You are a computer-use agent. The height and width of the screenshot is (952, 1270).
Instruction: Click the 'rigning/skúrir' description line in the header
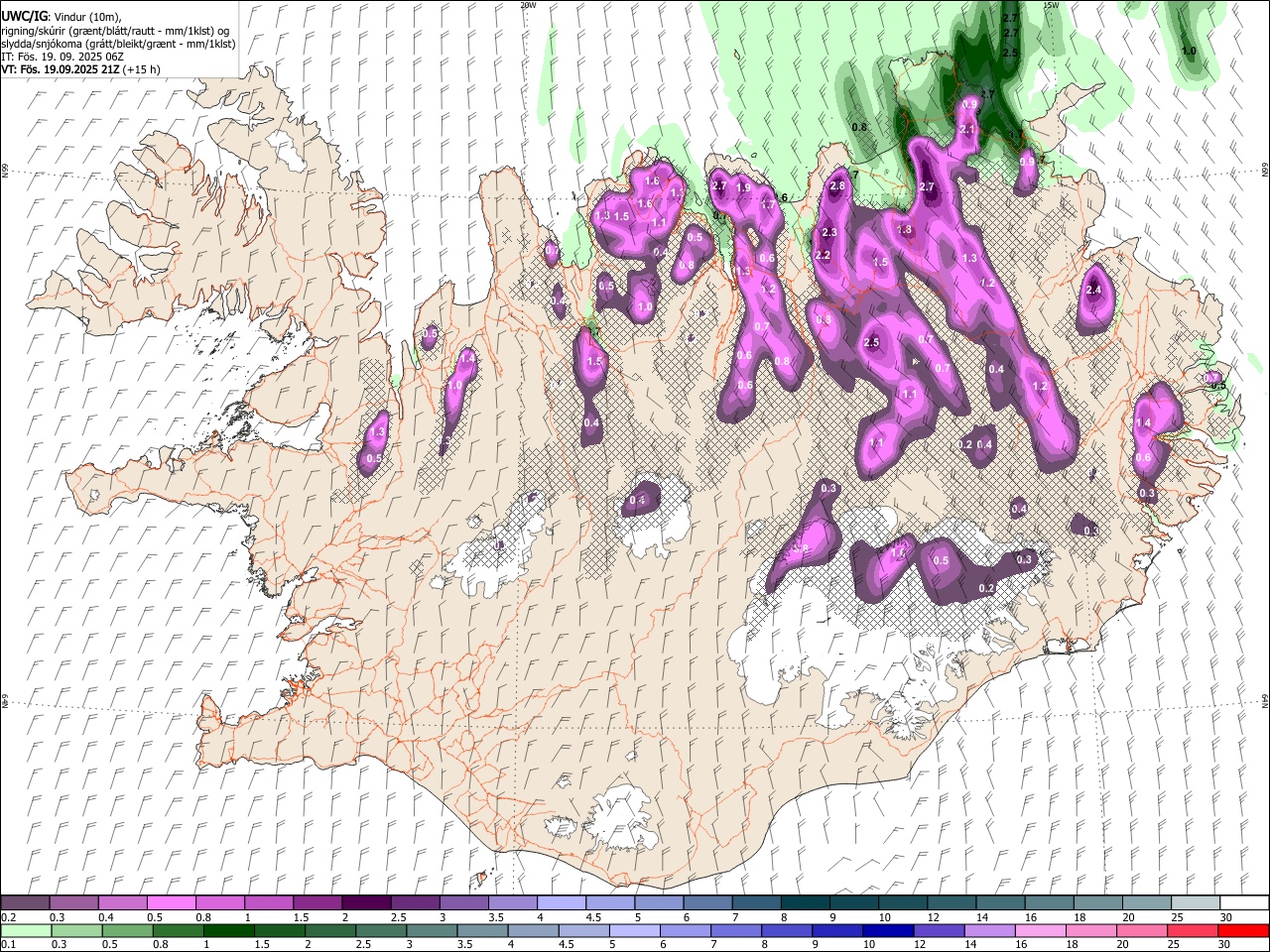click(x=115, y=31)
